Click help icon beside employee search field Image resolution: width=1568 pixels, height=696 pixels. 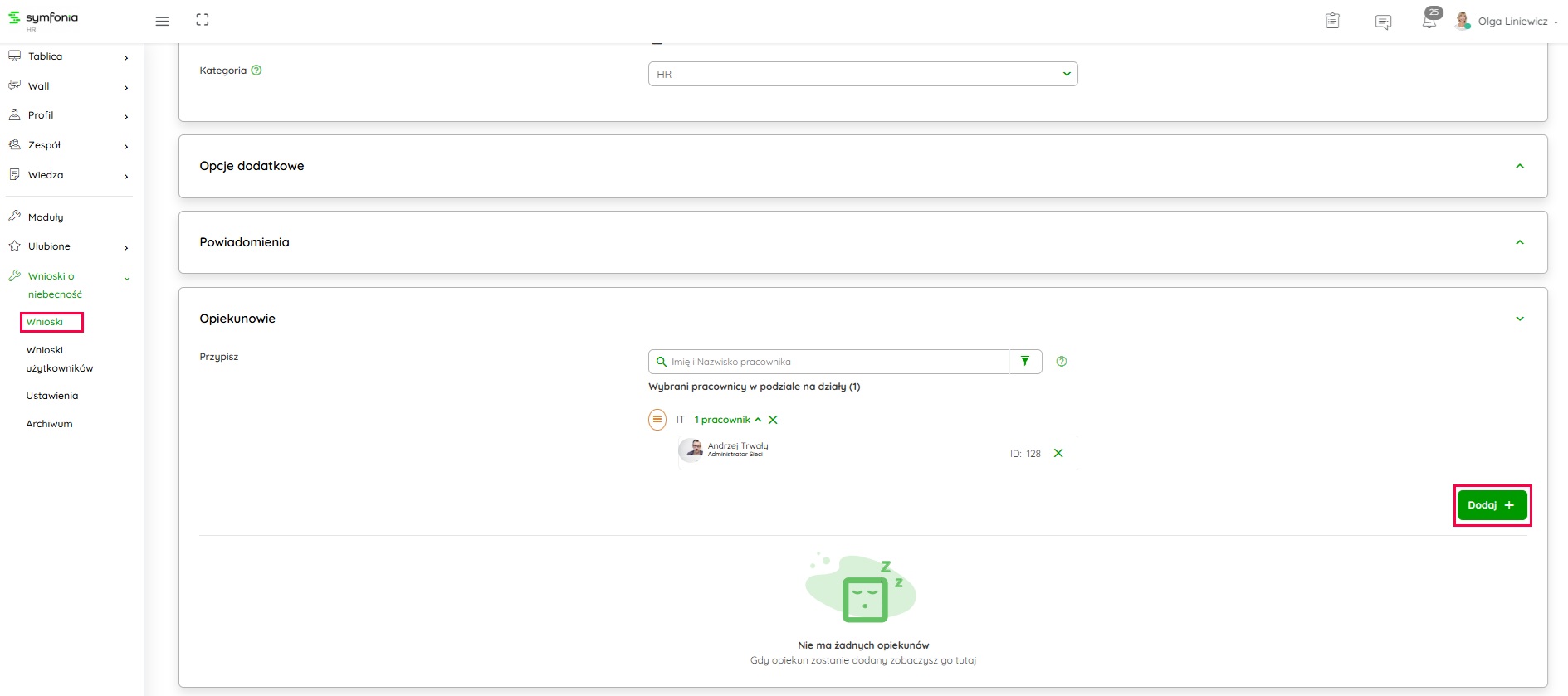pyautogui.click(x=1061, y=362)
